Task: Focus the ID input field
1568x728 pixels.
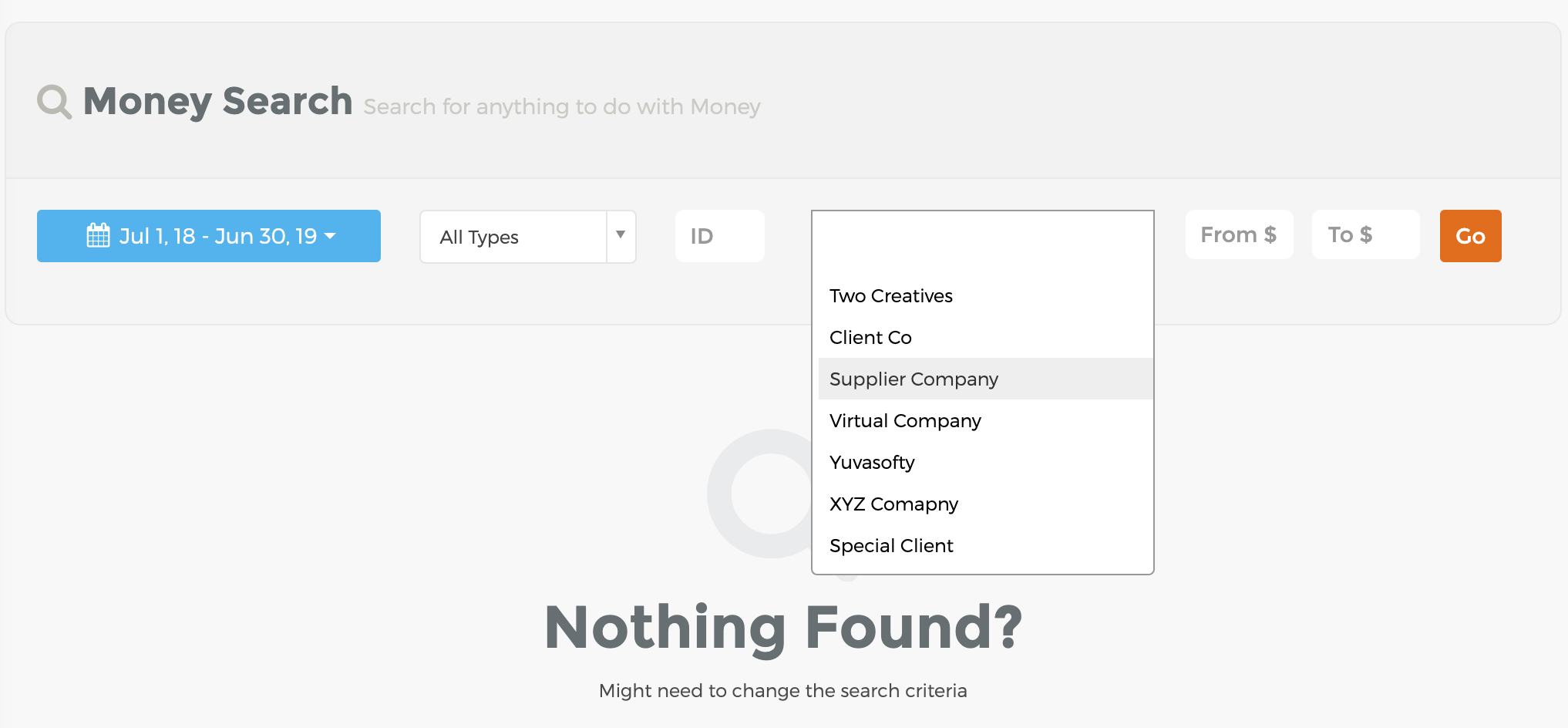Action: (720, 236)
